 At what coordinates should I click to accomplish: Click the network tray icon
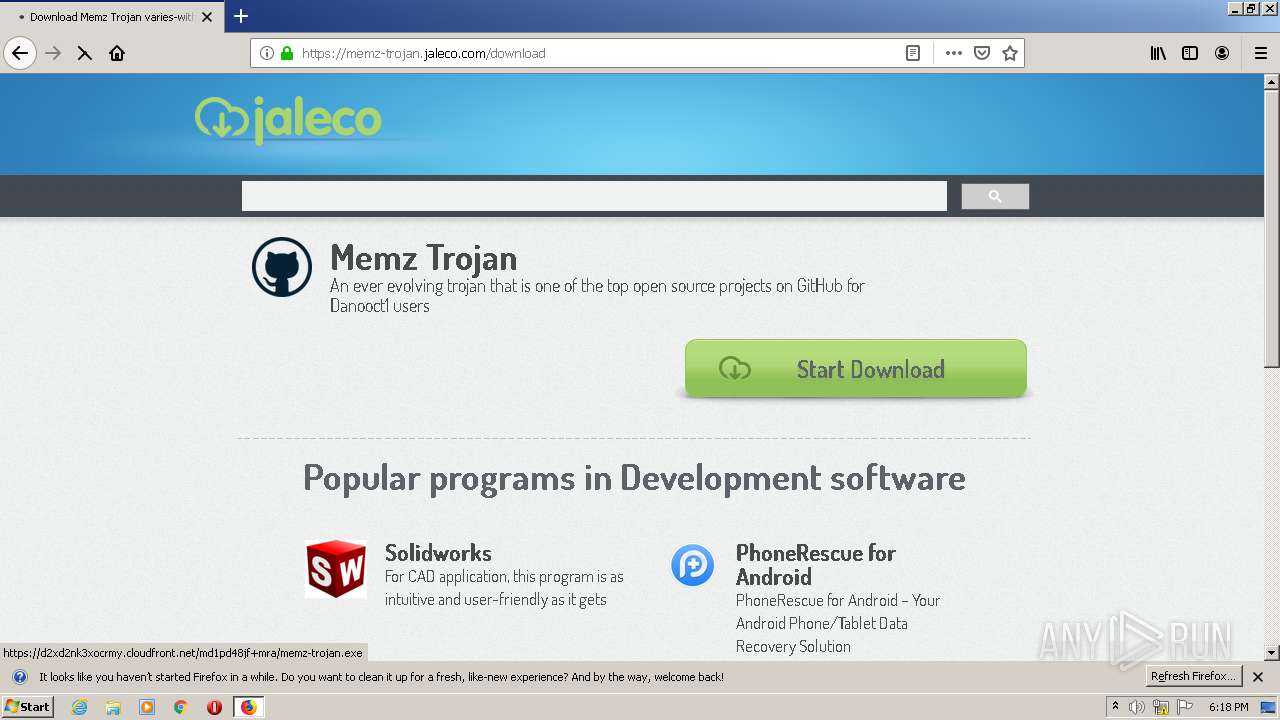click(x=1161, y=707)
